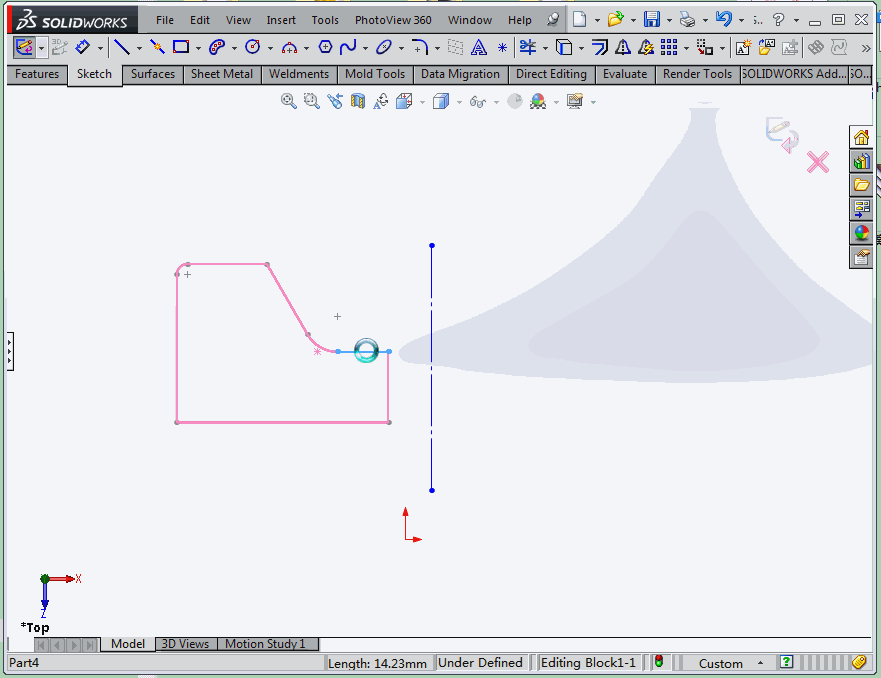Screen dimensions: 881x678
Task: Click Zoom to Area icon
Action: tap(311, 101)
